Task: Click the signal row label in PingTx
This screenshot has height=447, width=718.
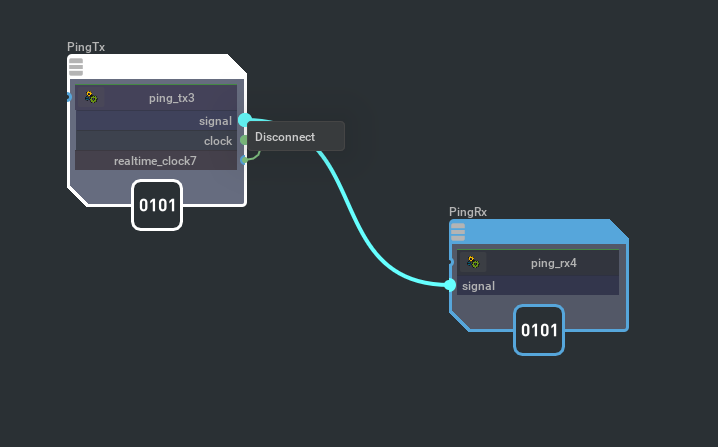Action: tap(215, 120)
